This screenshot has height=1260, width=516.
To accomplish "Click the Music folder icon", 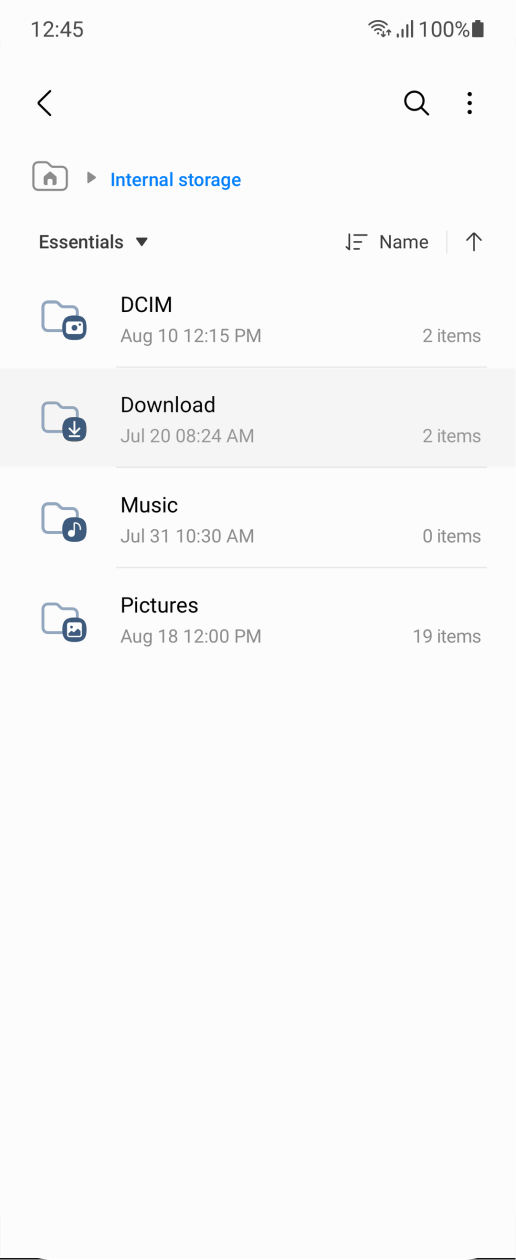I will click(64, 520).
